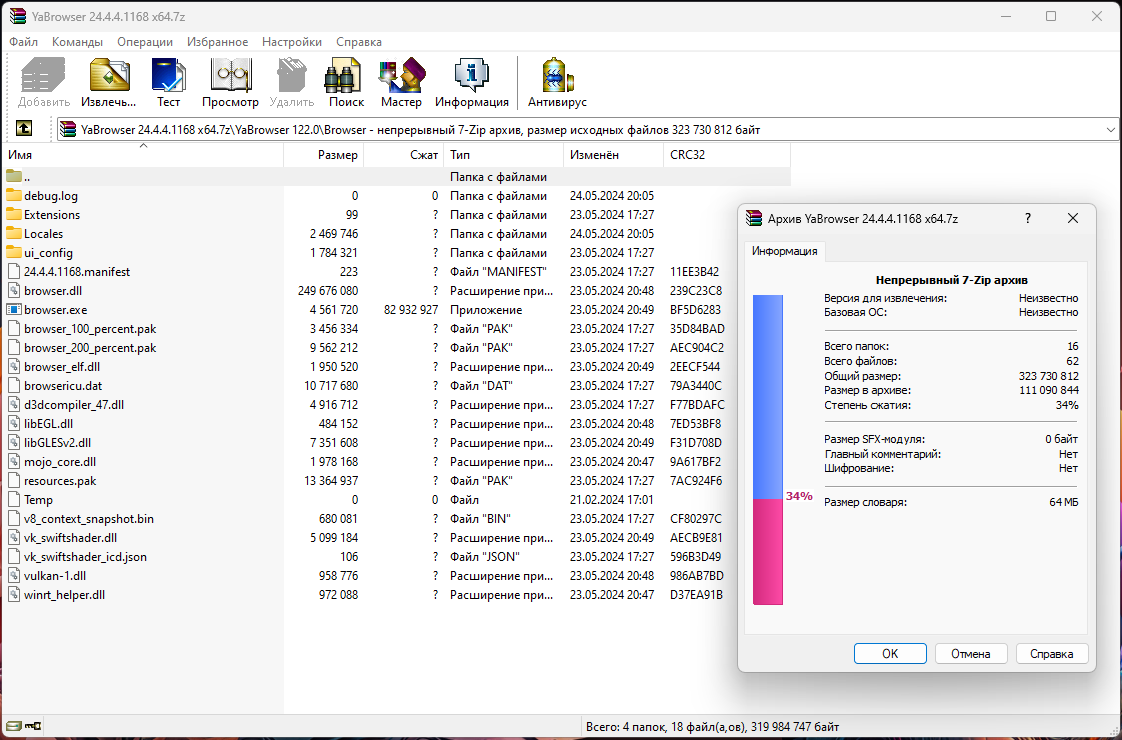Click the compressed size value 82 932 927
The image size is (1122, 740).
(411, 310)
